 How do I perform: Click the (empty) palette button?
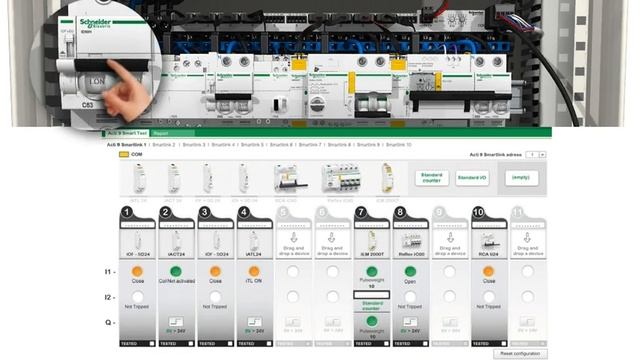pyautogui.click(x=521, y=178)
